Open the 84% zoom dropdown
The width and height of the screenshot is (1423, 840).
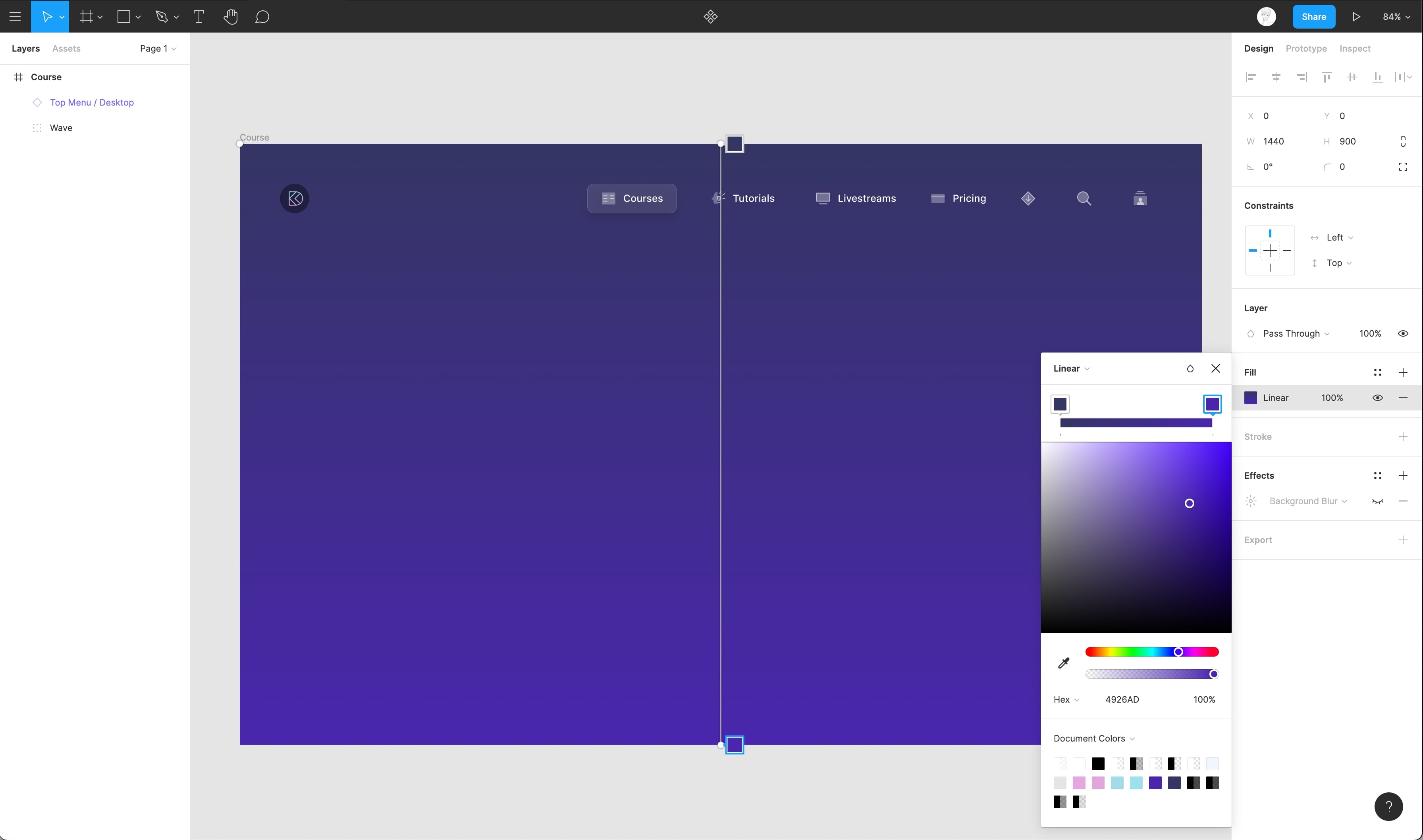coord(1396,16)
